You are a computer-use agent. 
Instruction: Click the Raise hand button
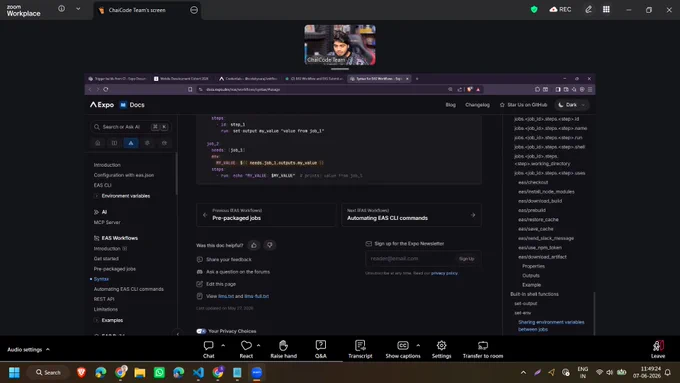[x=284, y=349]
